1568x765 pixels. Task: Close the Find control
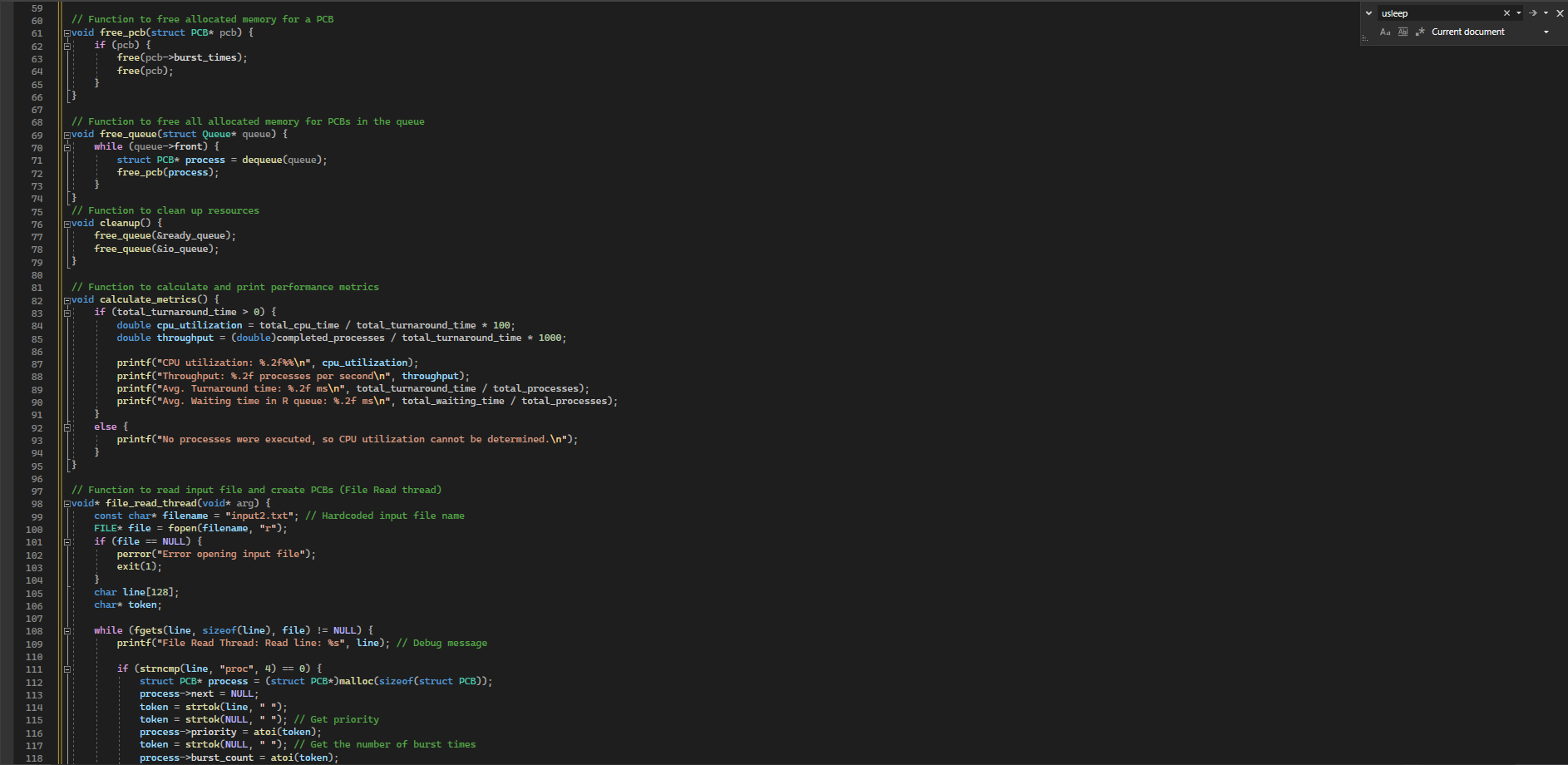[1560, 12]
